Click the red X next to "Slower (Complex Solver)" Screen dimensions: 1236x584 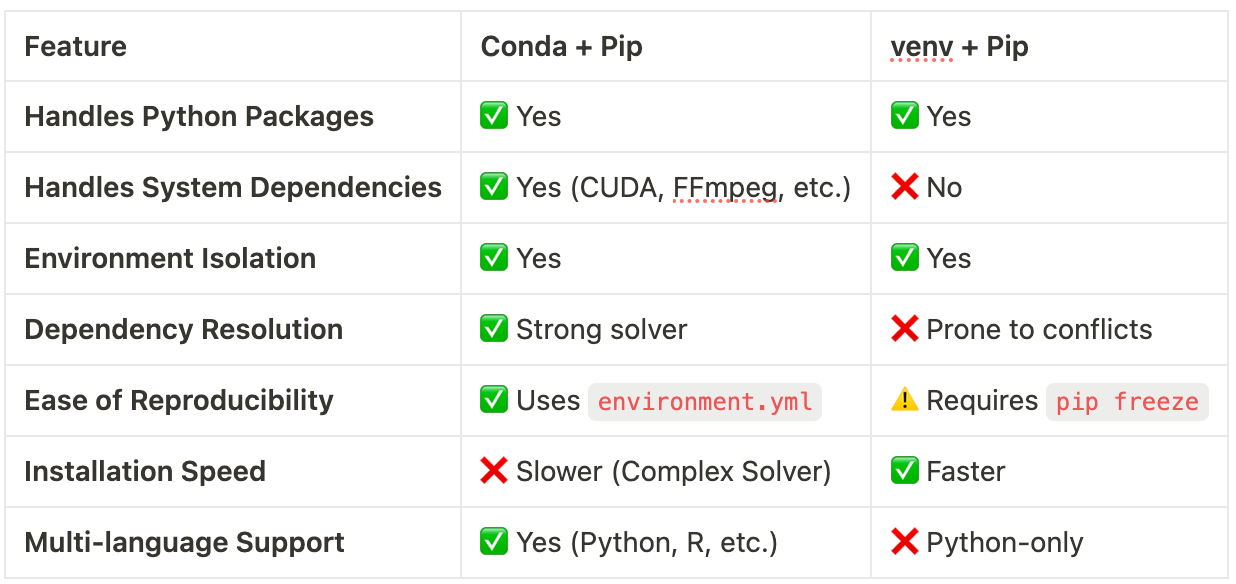point(494,471)
